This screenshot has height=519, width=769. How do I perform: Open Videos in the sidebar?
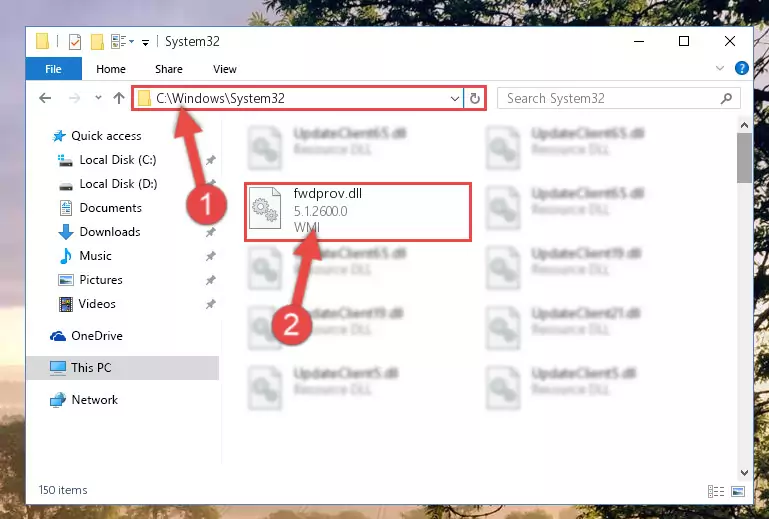[97, 304]
